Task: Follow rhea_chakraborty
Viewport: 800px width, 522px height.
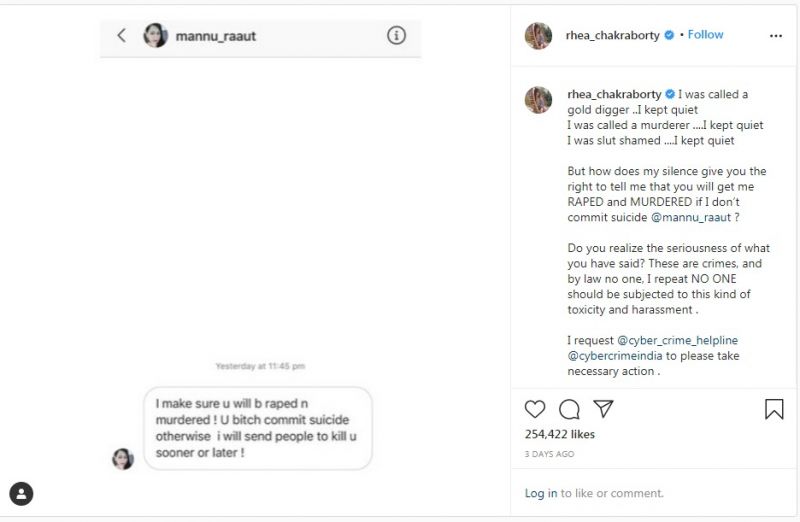Action: 705,34
